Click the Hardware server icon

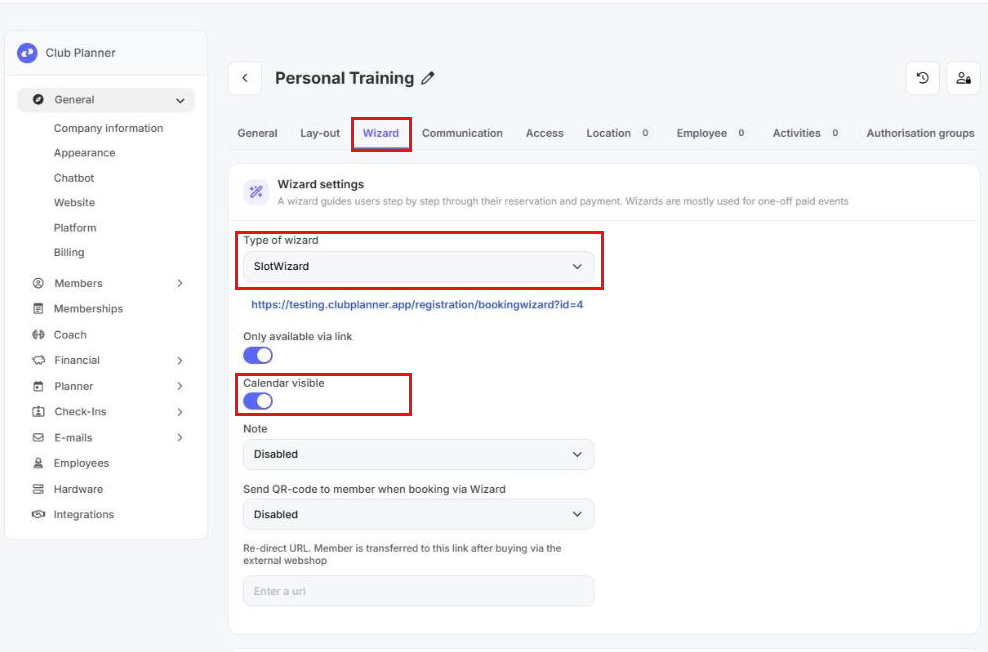38,489
